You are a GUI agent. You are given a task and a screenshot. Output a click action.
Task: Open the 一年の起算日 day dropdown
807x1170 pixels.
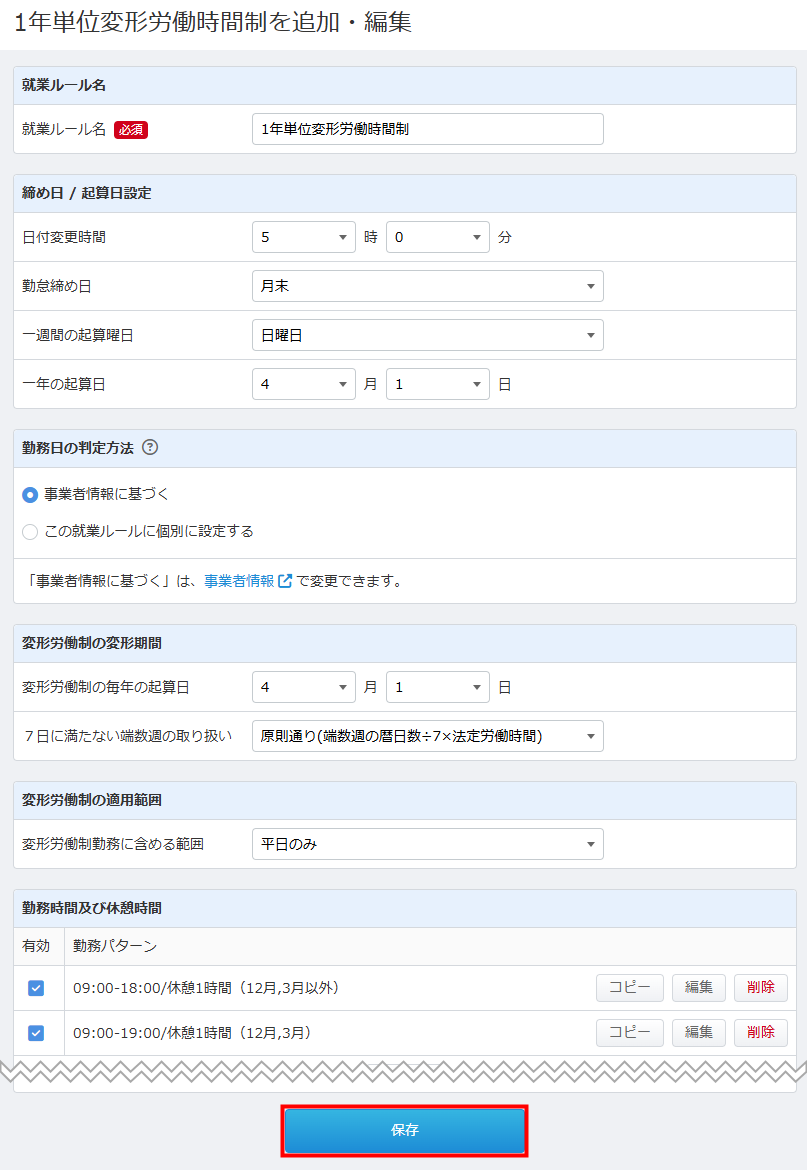[x=437, y=384]
